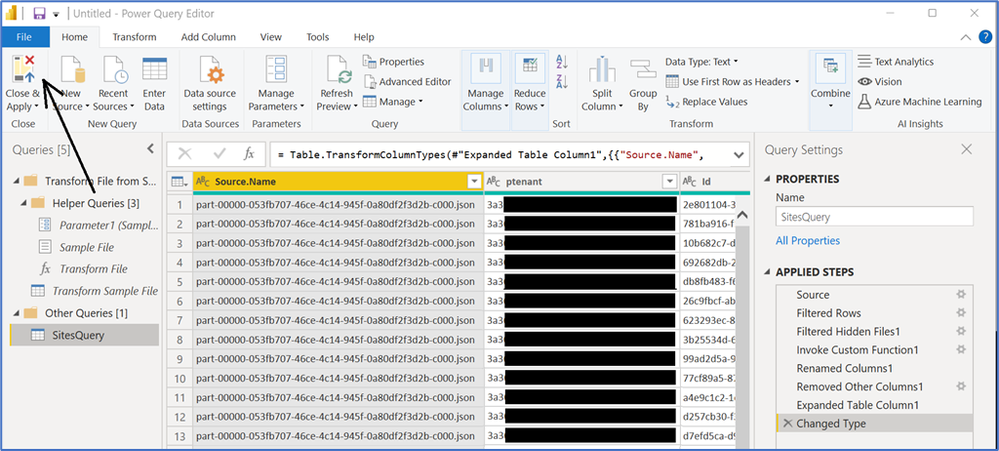Click the Close & Apply icon
Viewport: 999px width, 451px height.
pyautogui.click(x=23, y=68)
